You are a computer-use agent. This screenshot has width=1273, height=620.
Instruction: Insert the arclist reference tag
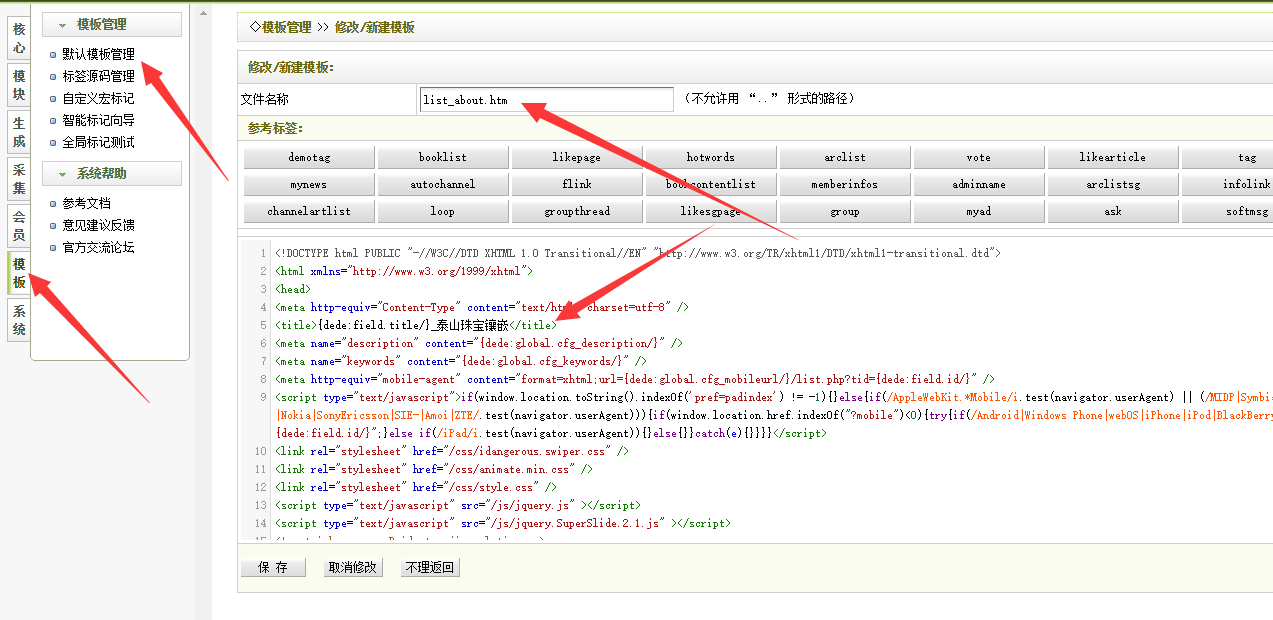(845, 157)
